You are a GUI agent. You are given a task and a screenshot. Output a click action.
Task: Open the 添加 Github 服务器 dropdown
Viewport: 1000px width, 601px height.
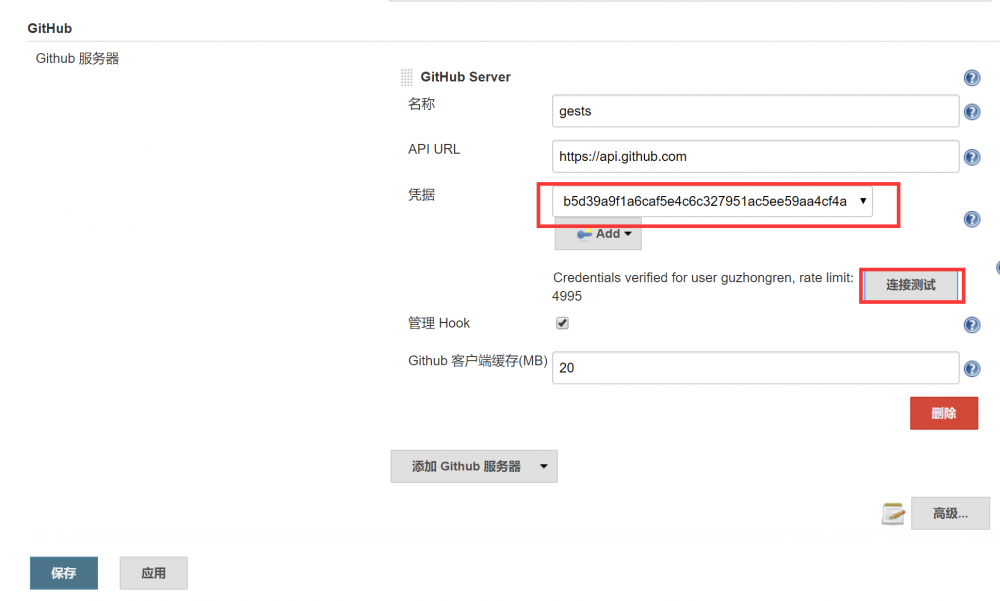474,466
